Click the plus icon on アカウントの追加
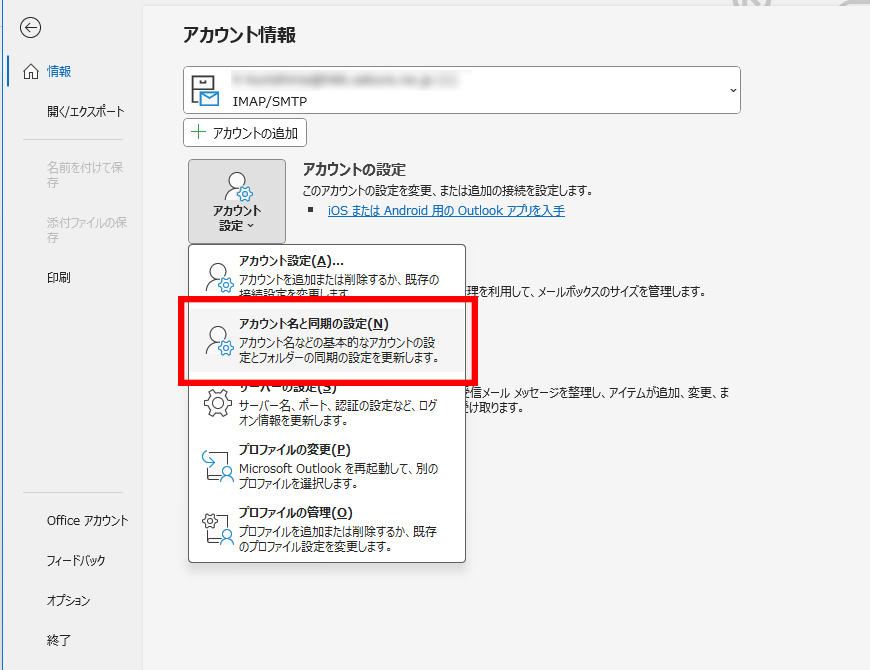The height and width of the screenshot is (670, 870). pyautogui.click(x=199, y=133)
